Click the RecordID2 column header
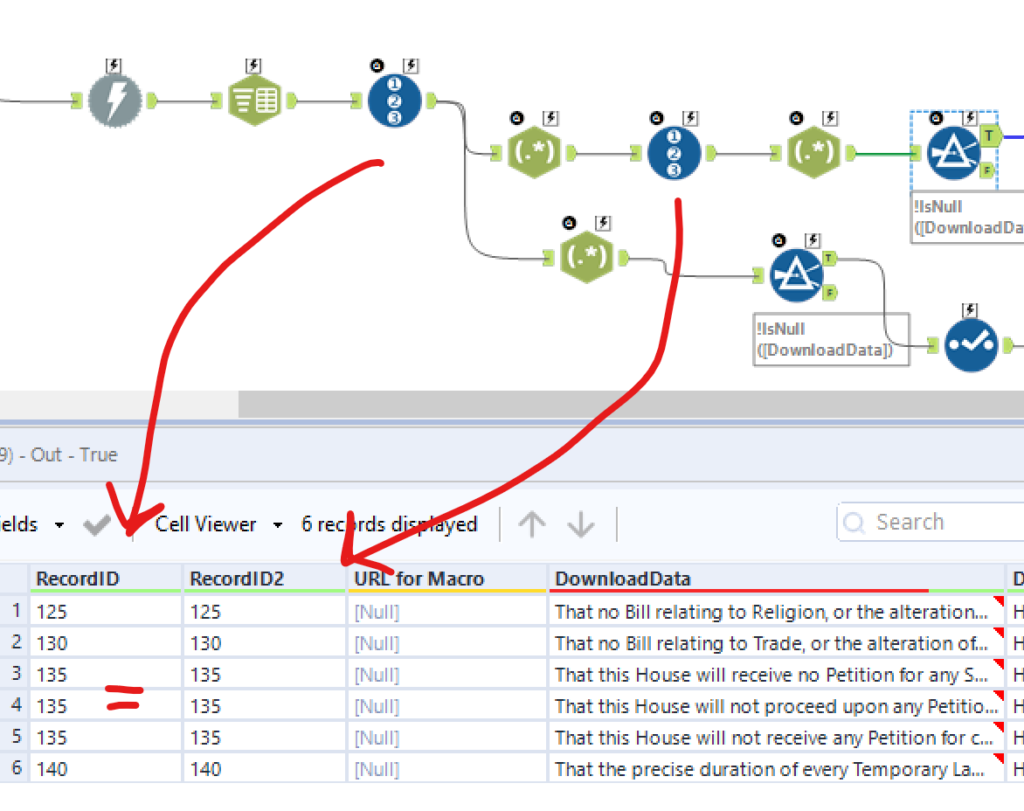The width and height of the screenshot is (1024, 811). click(264, 579)
